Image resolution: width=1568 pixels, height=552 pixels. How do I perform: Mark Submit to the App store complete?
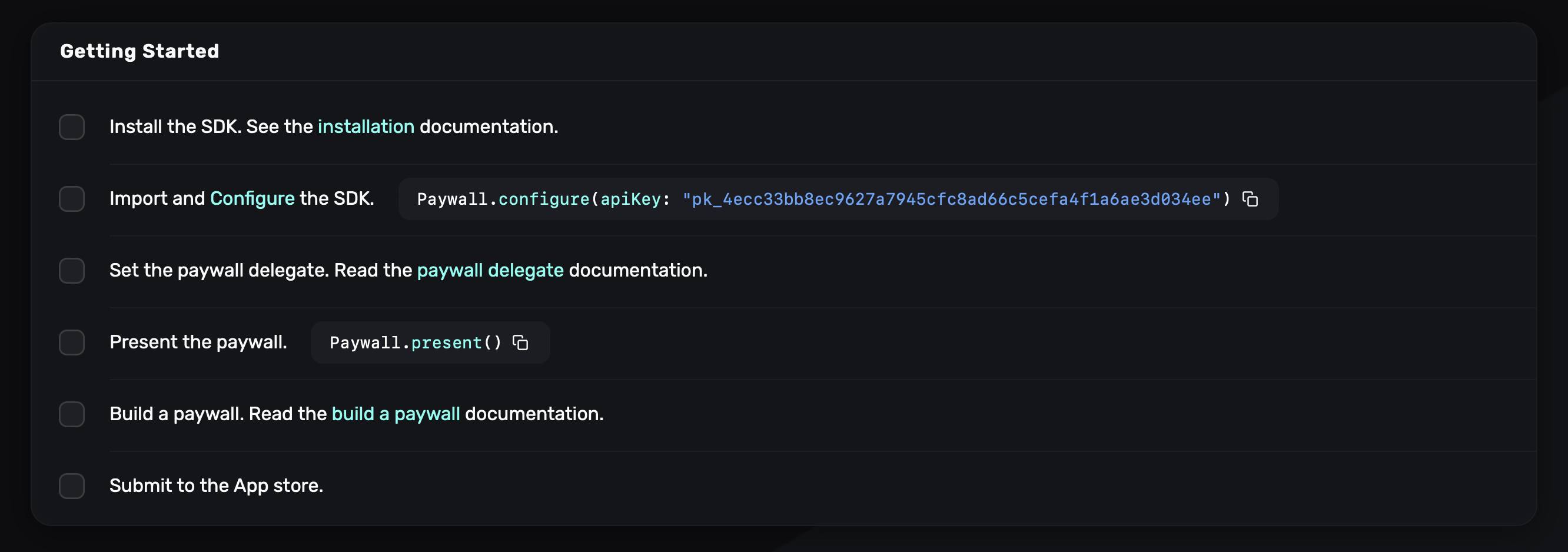click(72, 486)
